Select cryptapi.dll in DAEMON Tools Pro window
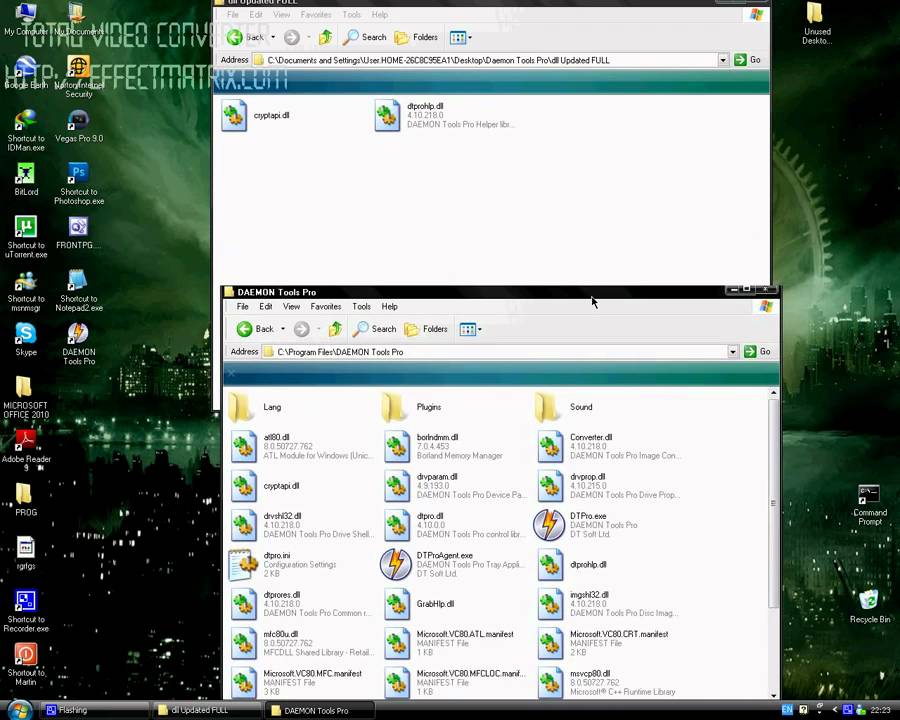The width and height of the screenshot is (900, 720). [x=265, y=486]
